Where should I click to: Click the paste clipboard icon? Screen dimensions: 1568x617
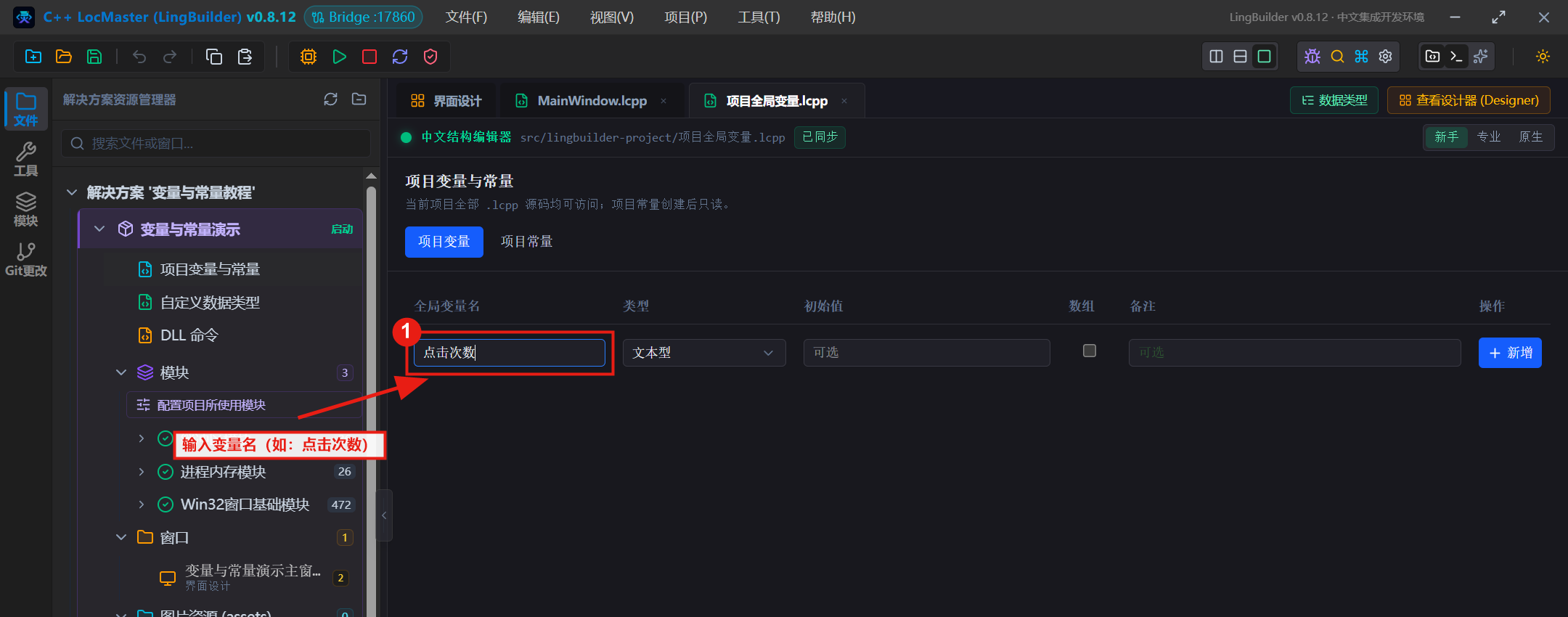245,57
